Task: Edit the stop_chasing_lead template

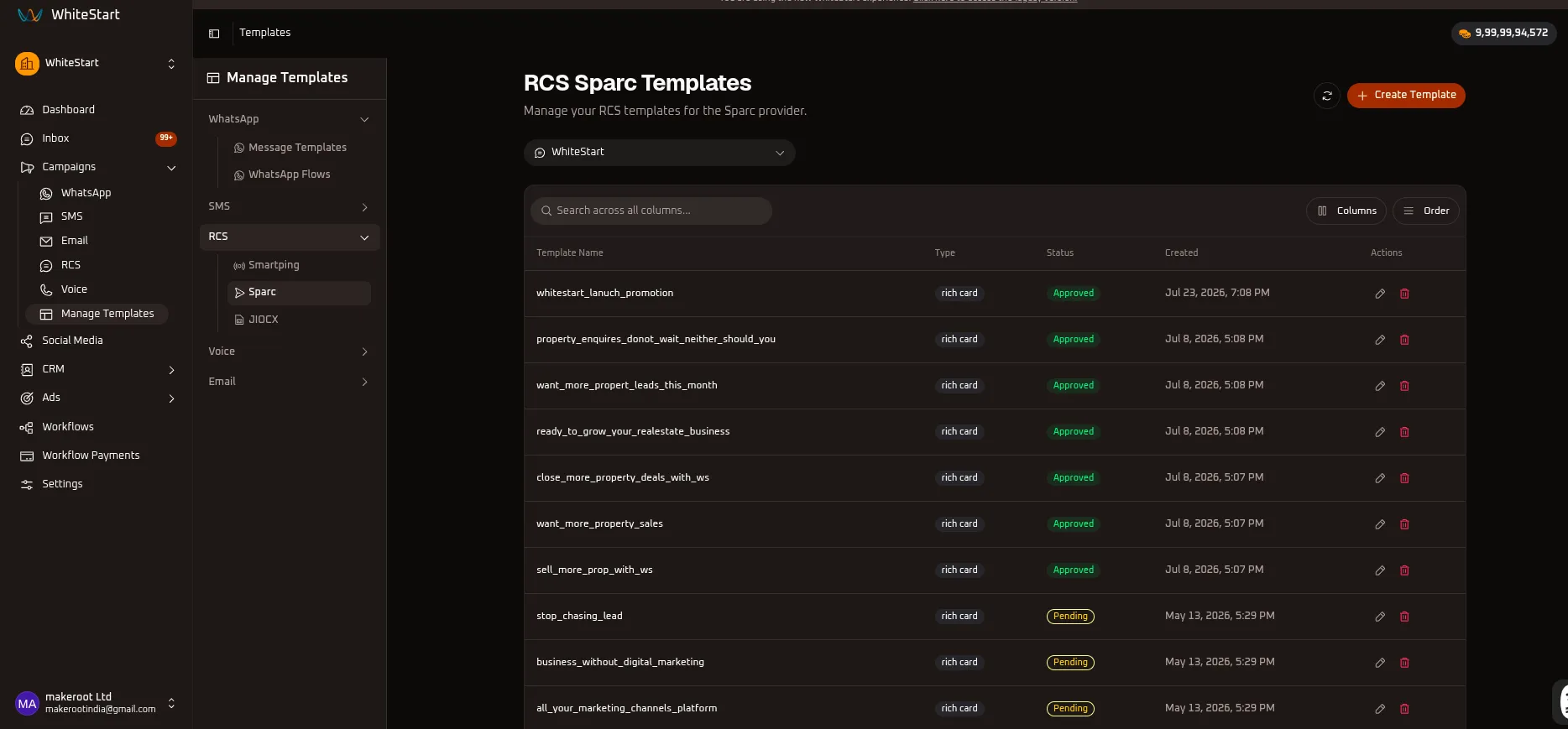Action: pyautogui.click(x=1380, y=617)
